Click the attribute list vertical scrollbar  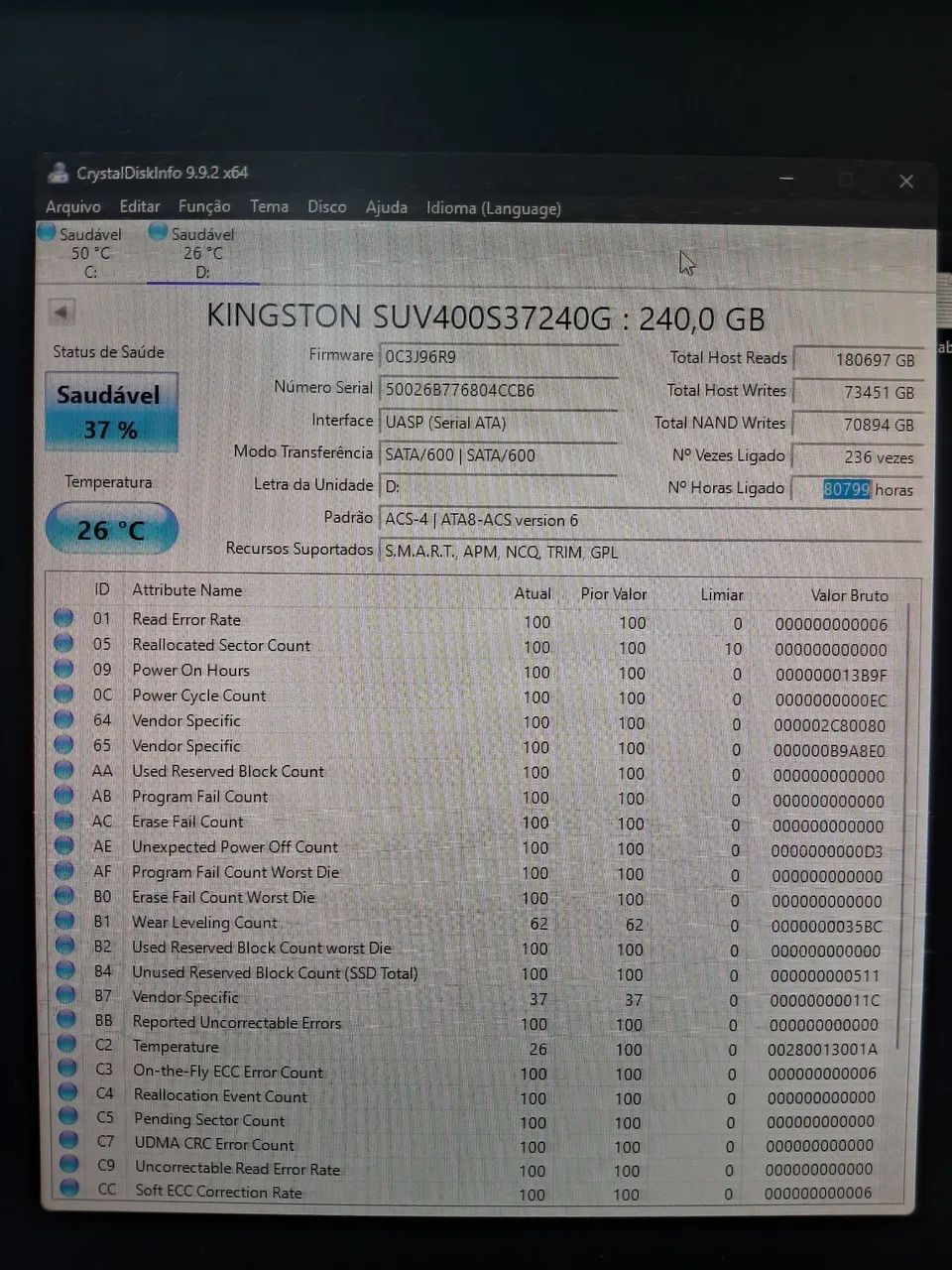click(x=902, y=824)
